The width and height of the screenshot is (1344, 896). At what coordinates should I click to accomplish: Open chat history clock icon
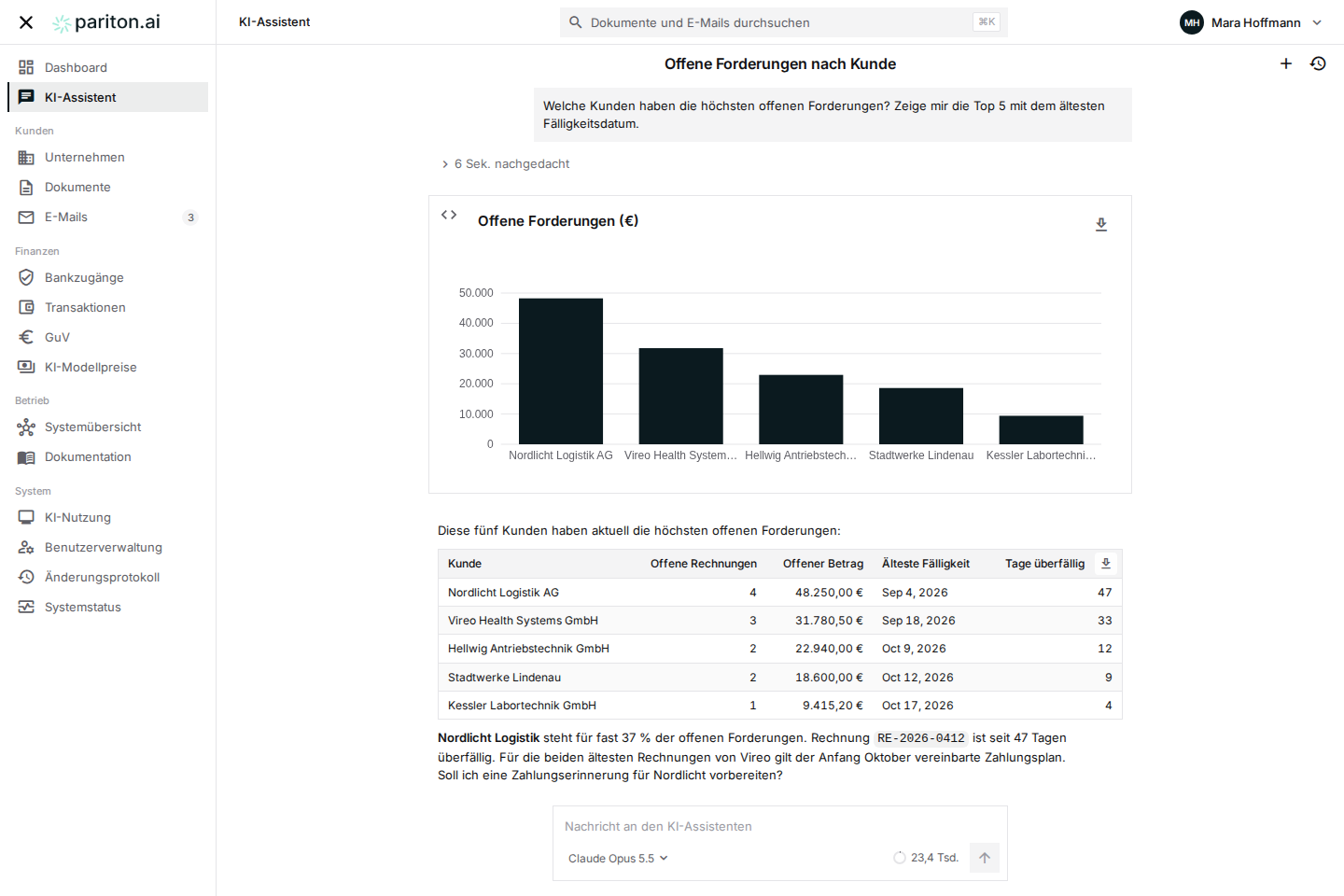coord(1318,63)
